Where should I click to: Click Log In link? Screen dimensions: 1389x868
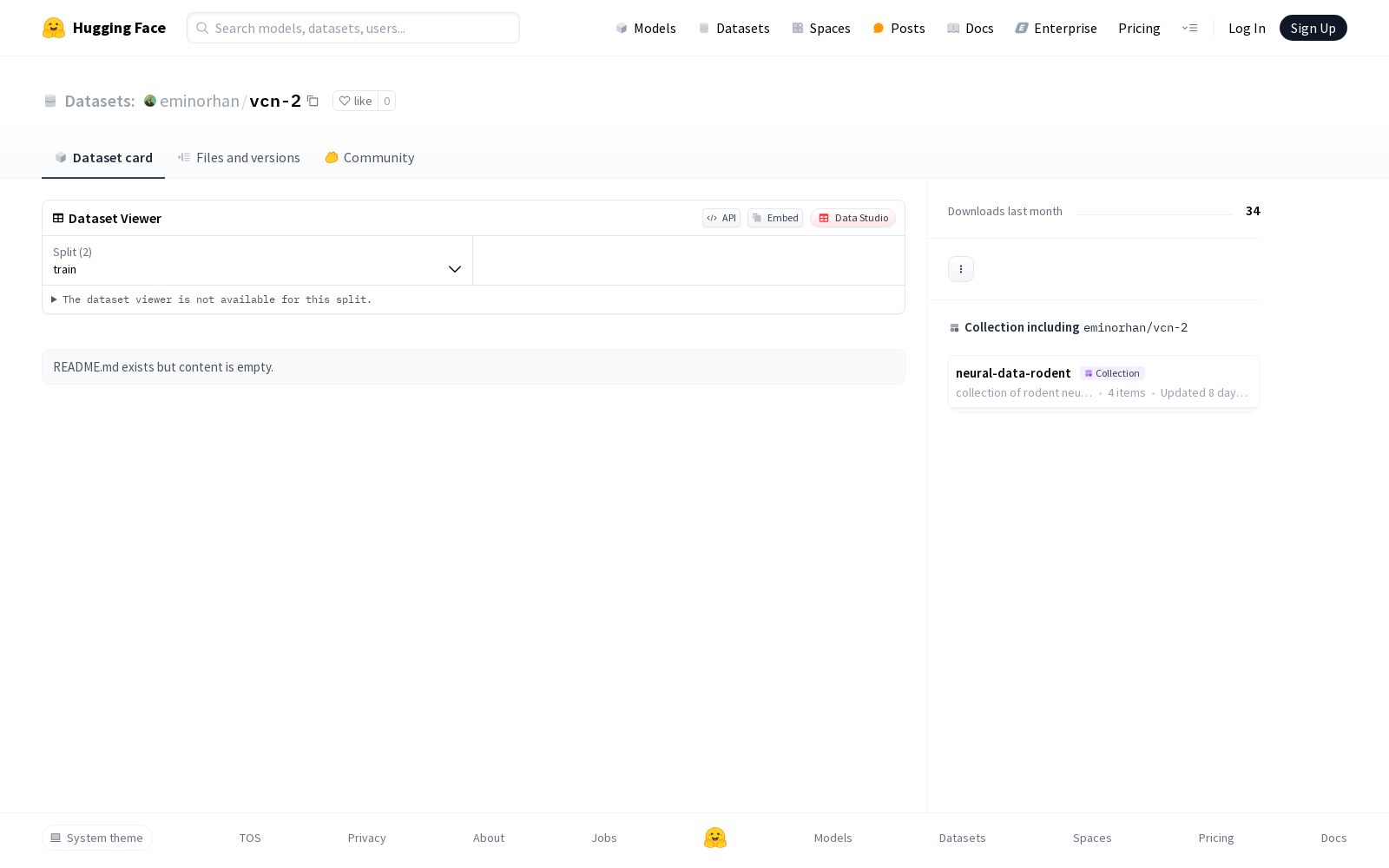(1247, 28)
